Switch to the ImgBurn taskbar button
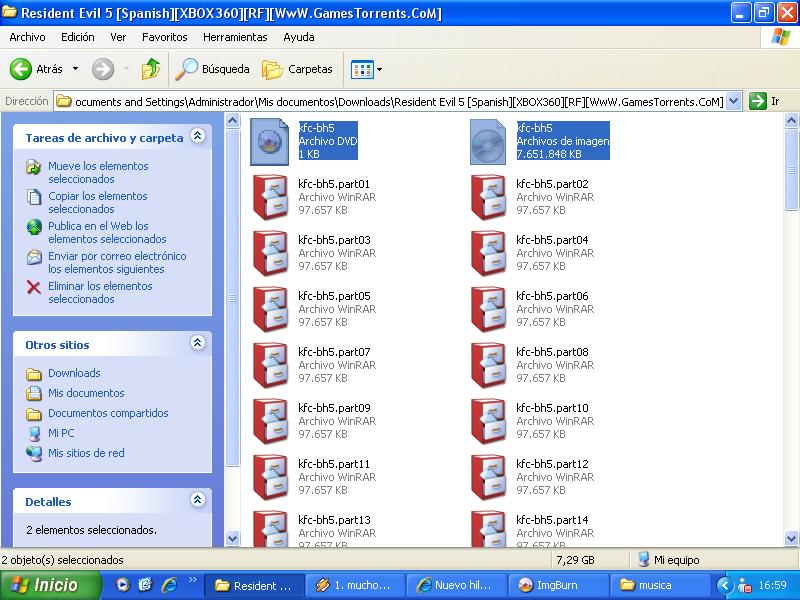 point(558,585)
